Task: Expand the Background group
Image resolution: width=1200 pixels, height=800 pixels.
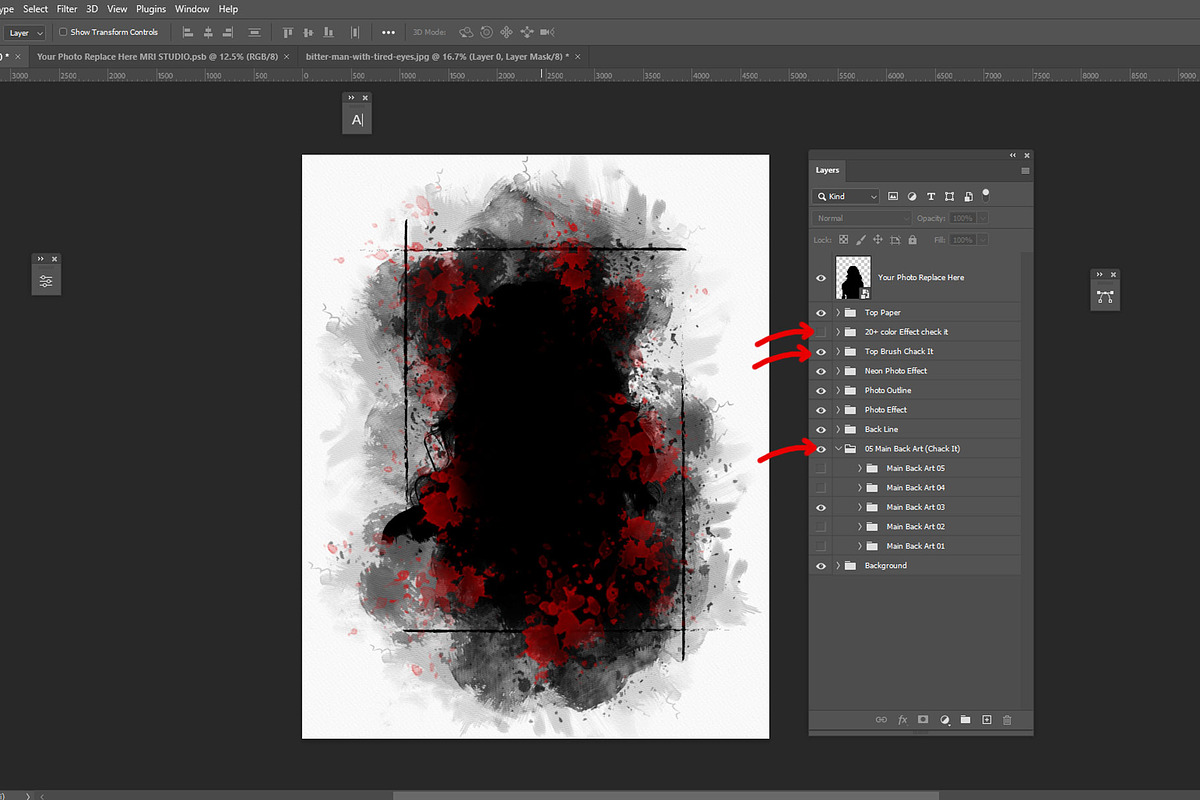Action: (838, 566)
